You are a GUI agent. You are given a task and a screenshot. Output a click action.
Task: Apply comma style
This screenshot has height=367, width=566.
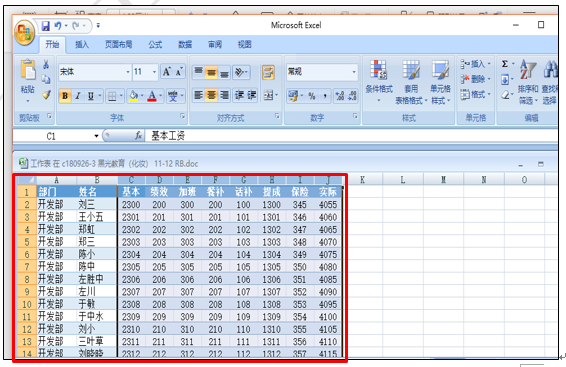[x=325, y=96]
